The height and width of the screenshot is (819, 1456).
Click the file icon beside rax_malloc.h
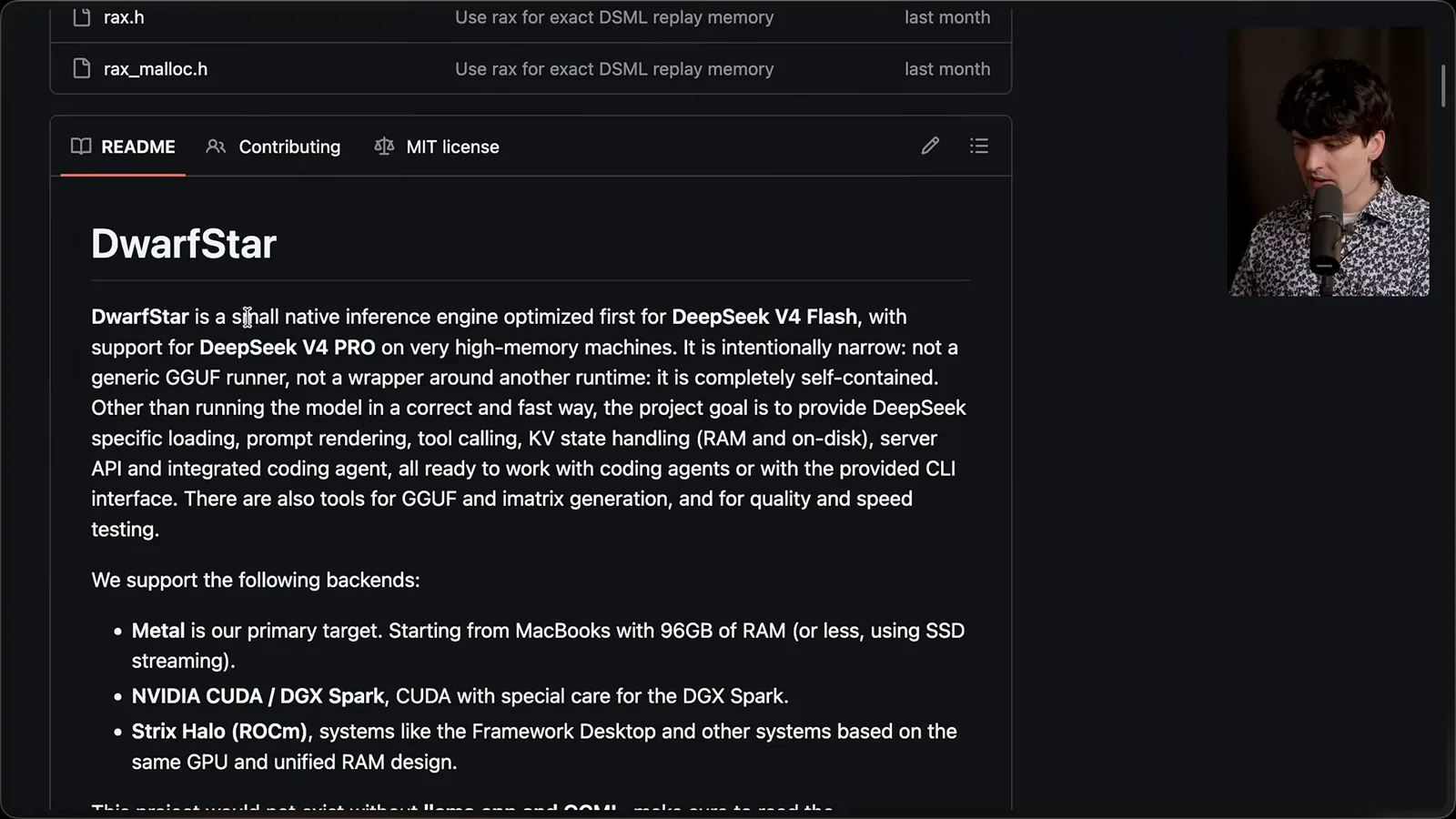(82, 68)
